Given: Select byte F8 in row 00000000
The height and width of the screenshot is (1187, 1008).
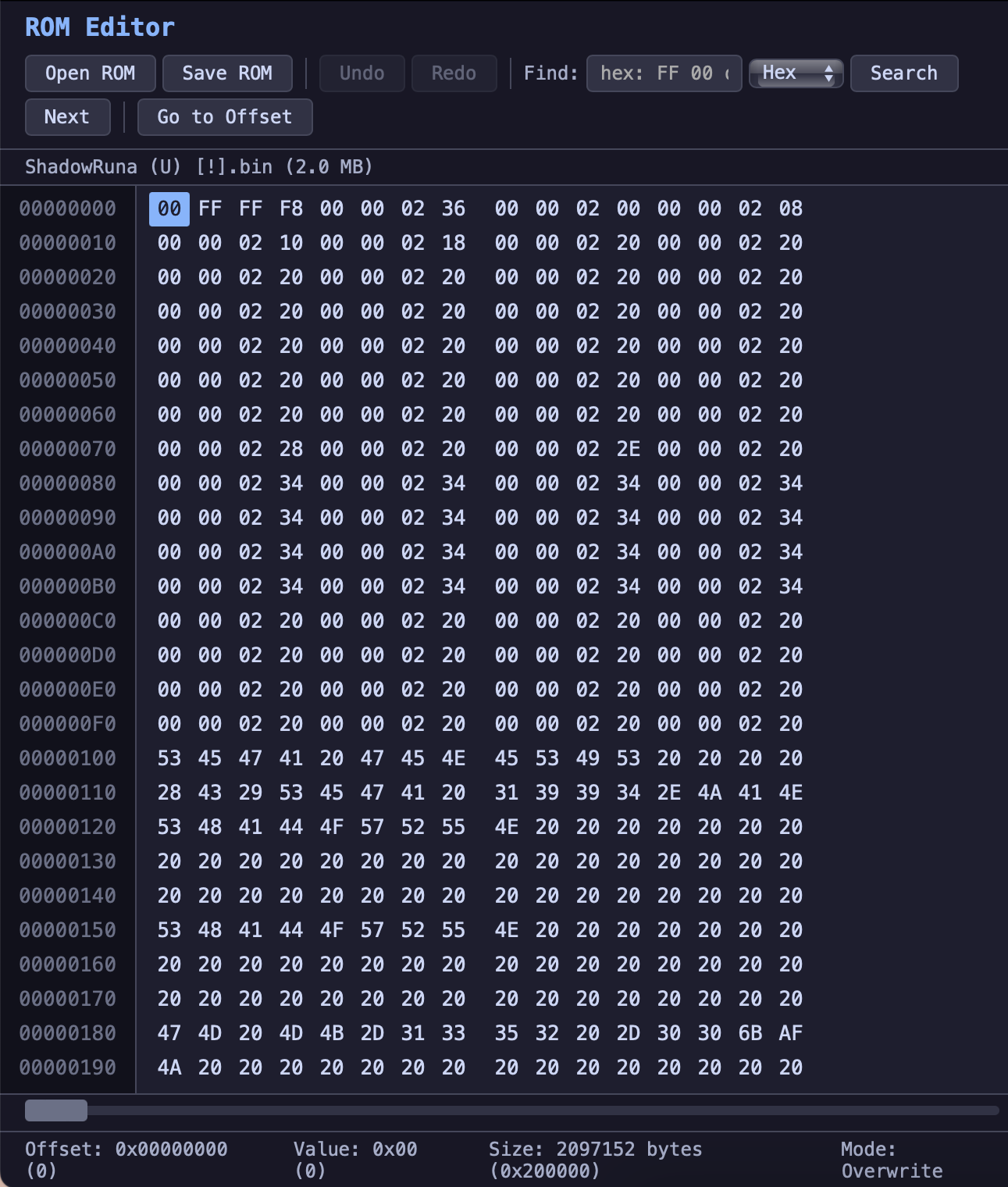Looking at the screenshot, I should (291, 209).
